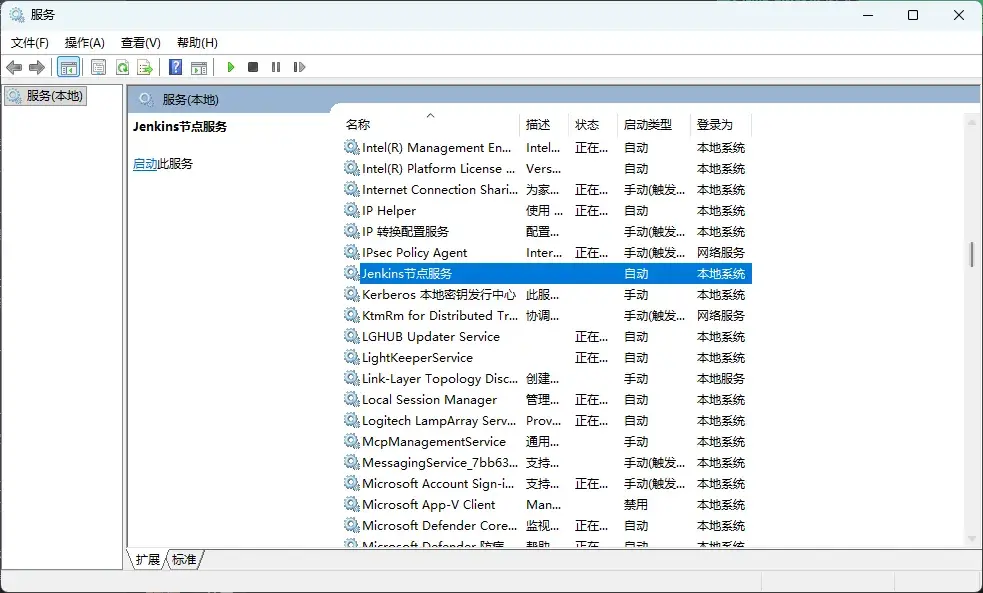The width and height of the screenshot is (983, 593).
Task: Switch to the 标准 tab
Action: [x=184, y=560]
